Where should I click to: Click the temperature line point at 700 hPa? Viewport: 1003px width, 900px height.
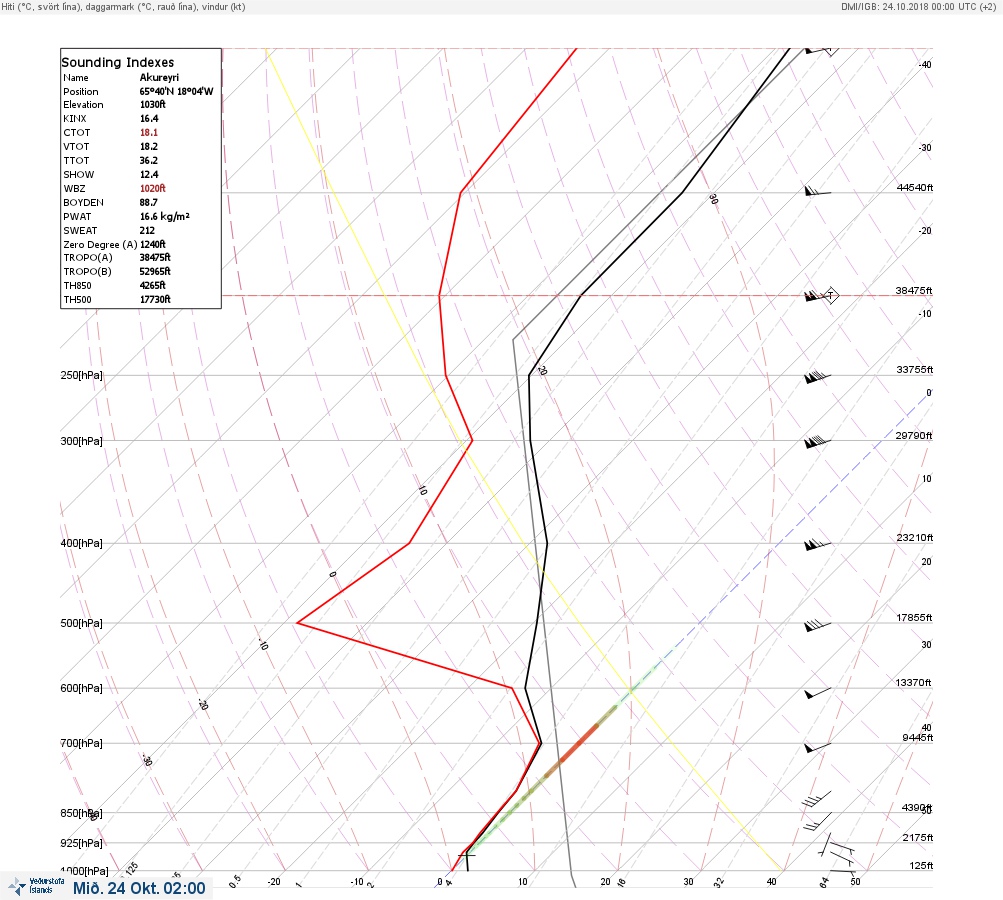coord(541,743)
